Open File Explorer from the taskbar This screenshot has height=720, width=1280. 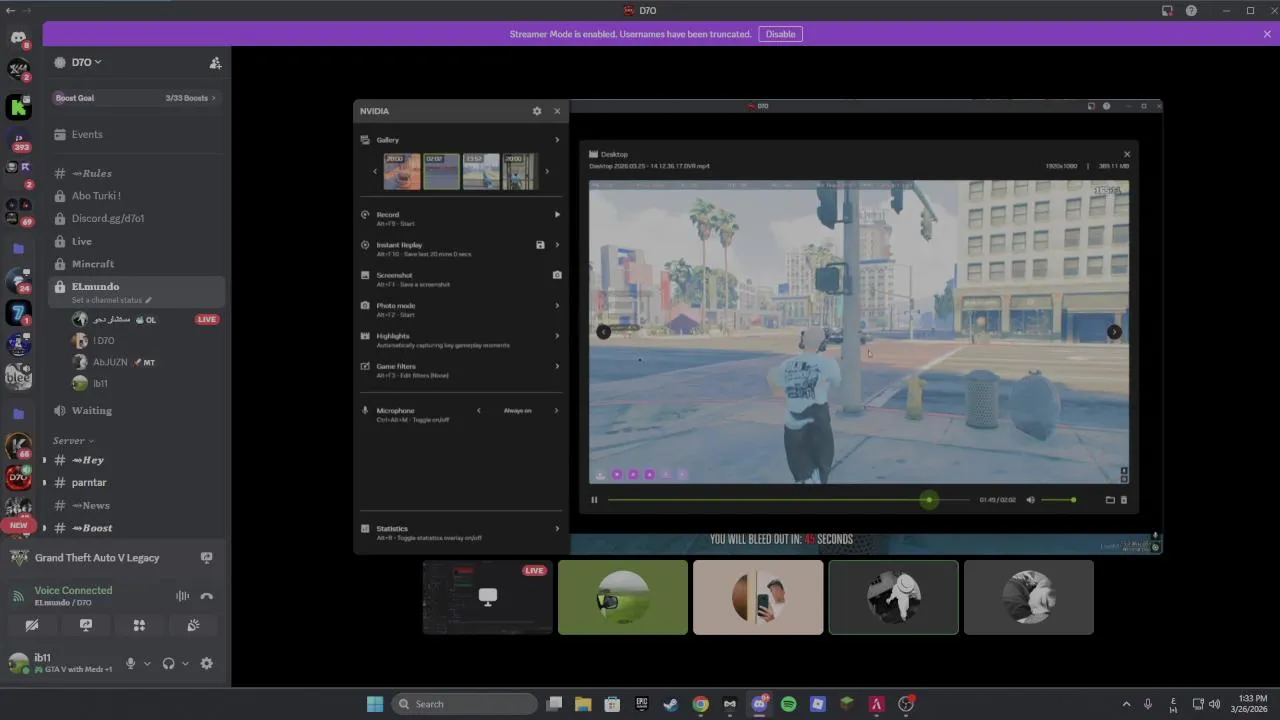(583, 704)
